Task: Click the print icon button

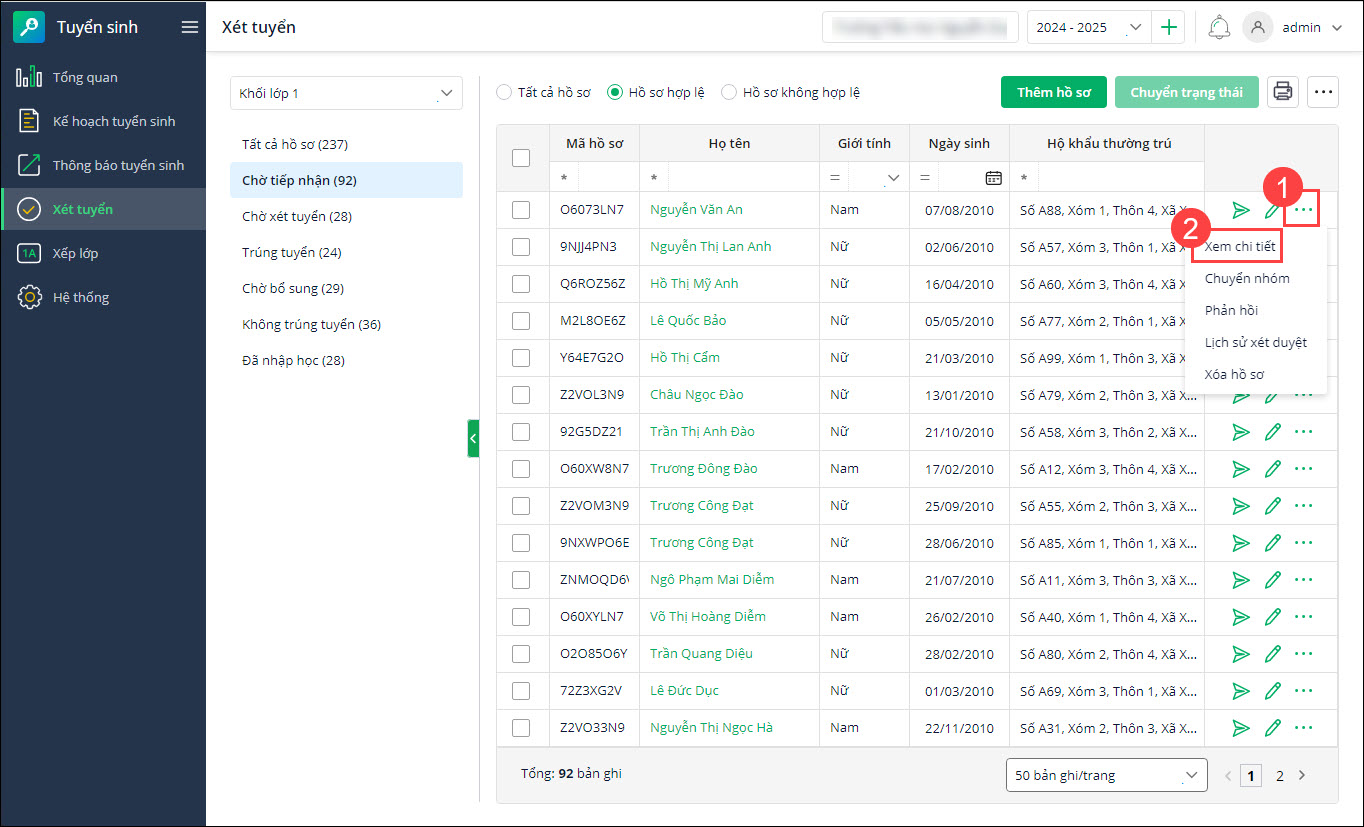Action: coord(1283,92)
